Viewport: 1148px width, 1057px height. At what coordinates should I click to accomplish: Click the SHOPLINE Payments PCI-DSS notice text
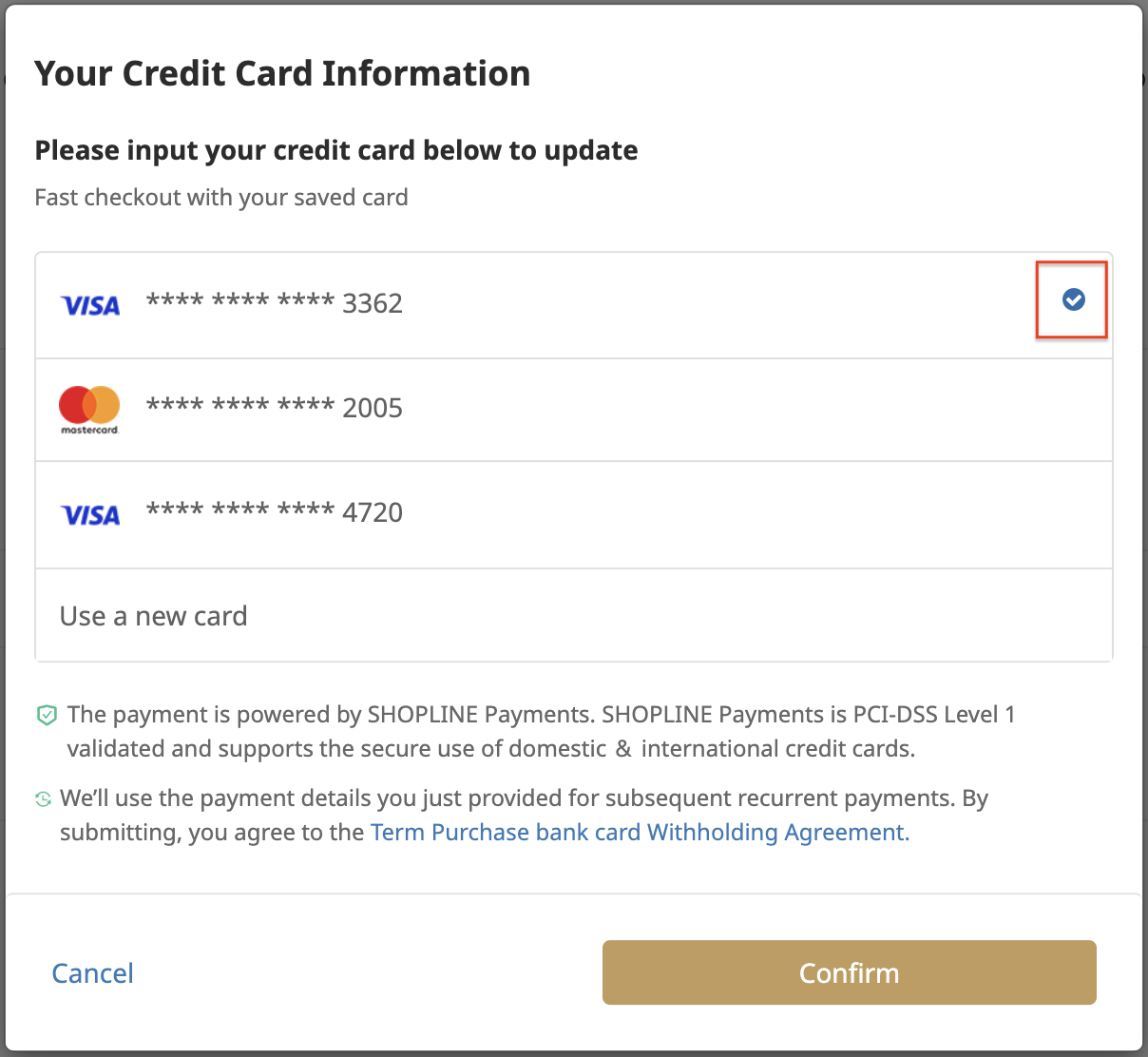pos(541,732)
